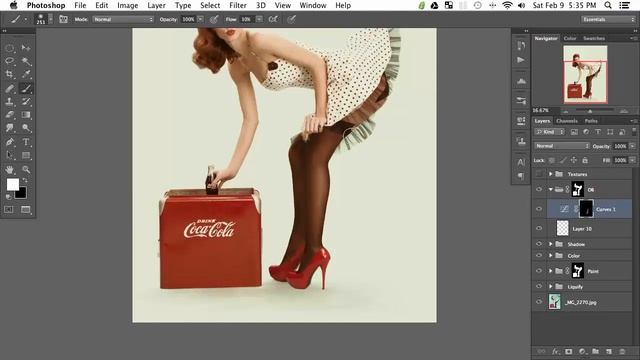
Task: Create new fill or adjustment layer
Action: tap(582, 351)
